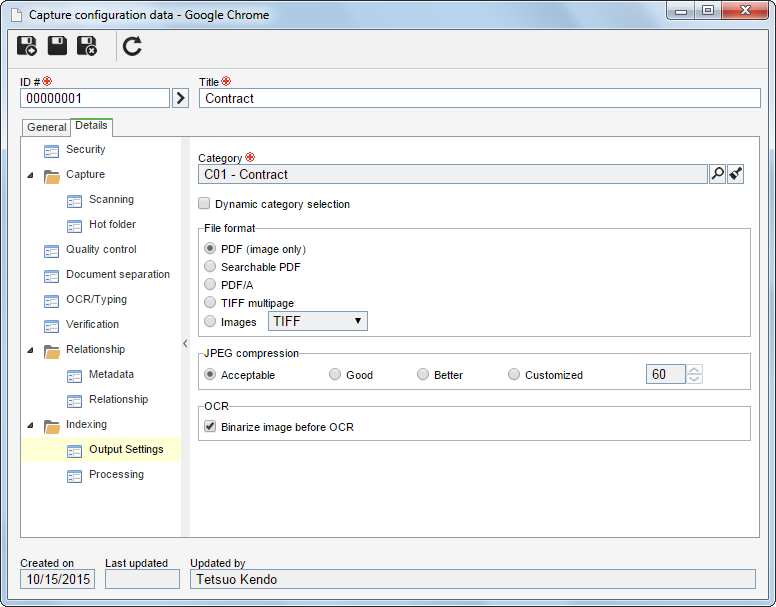Click the plain Save disk icon
Image resolution: width=776 pixels, height=607 pixels.
57,46
